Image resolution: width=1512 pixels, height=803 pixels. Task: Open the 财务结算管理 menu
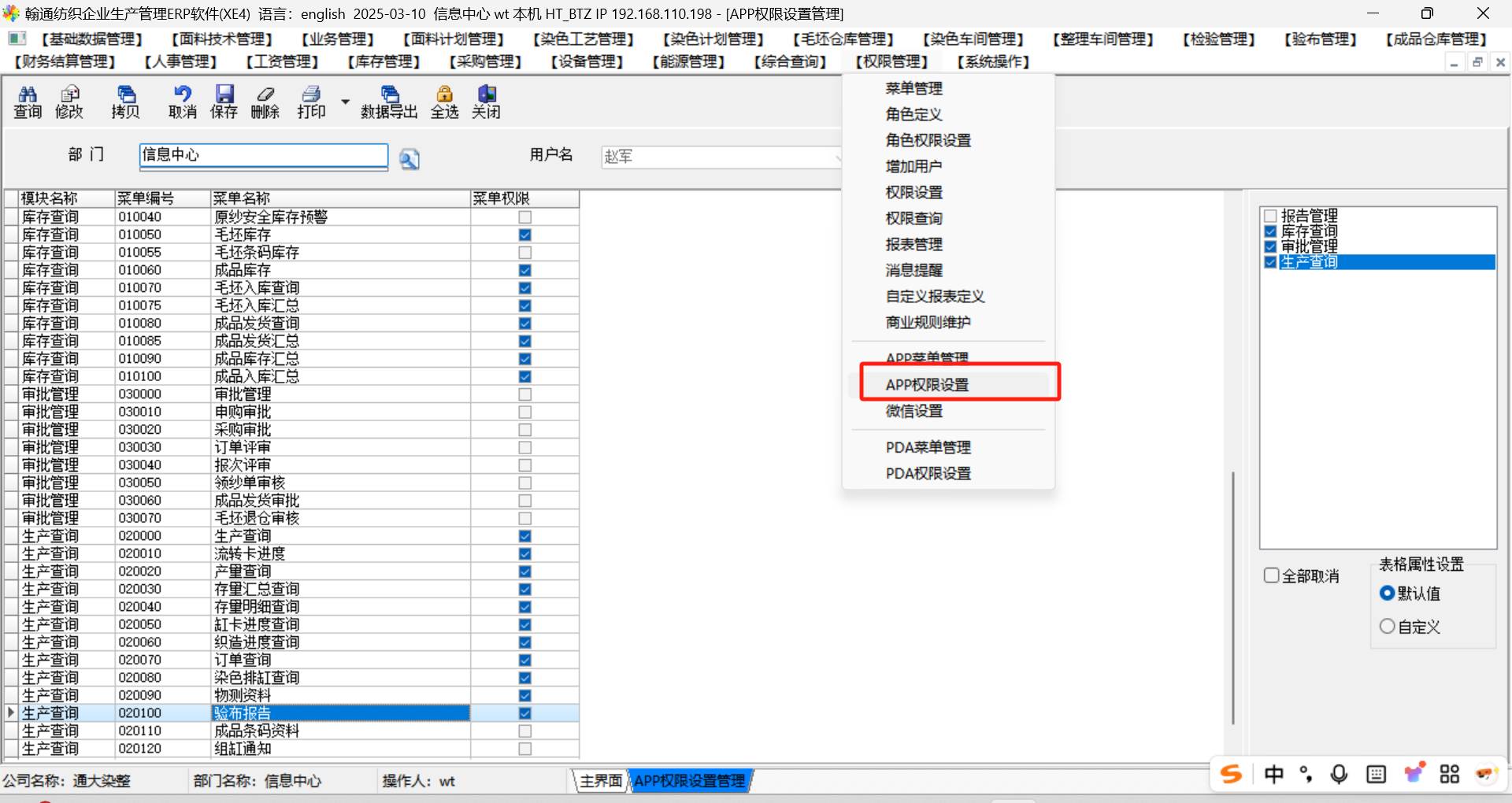(65, 61)
